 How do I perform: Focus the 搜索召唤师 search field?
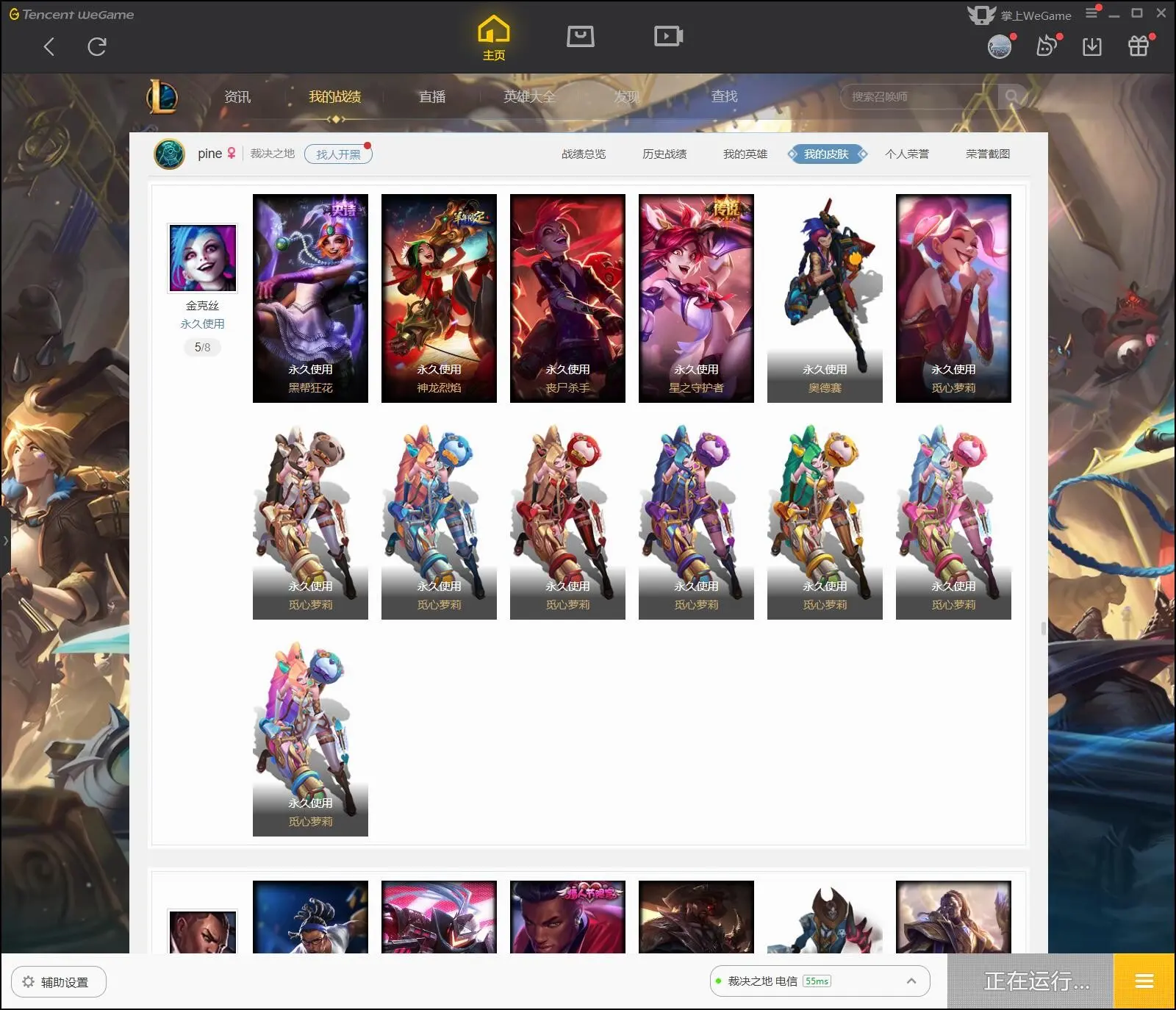919,96
